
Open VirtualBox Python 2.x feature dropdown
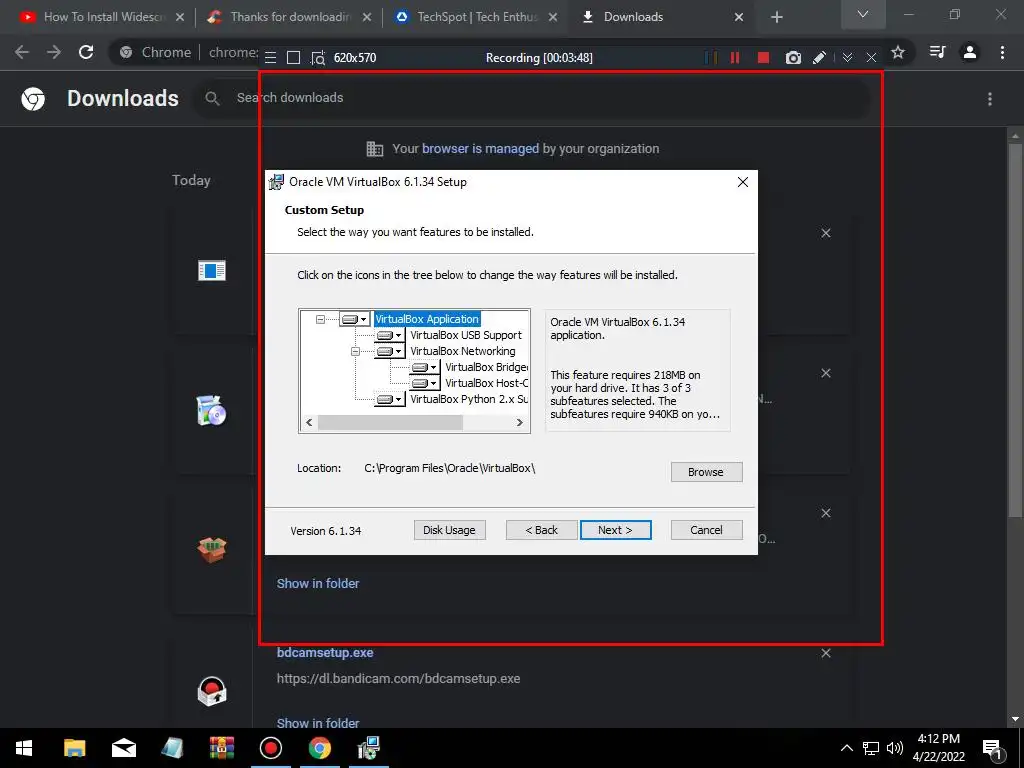[389, 399]
